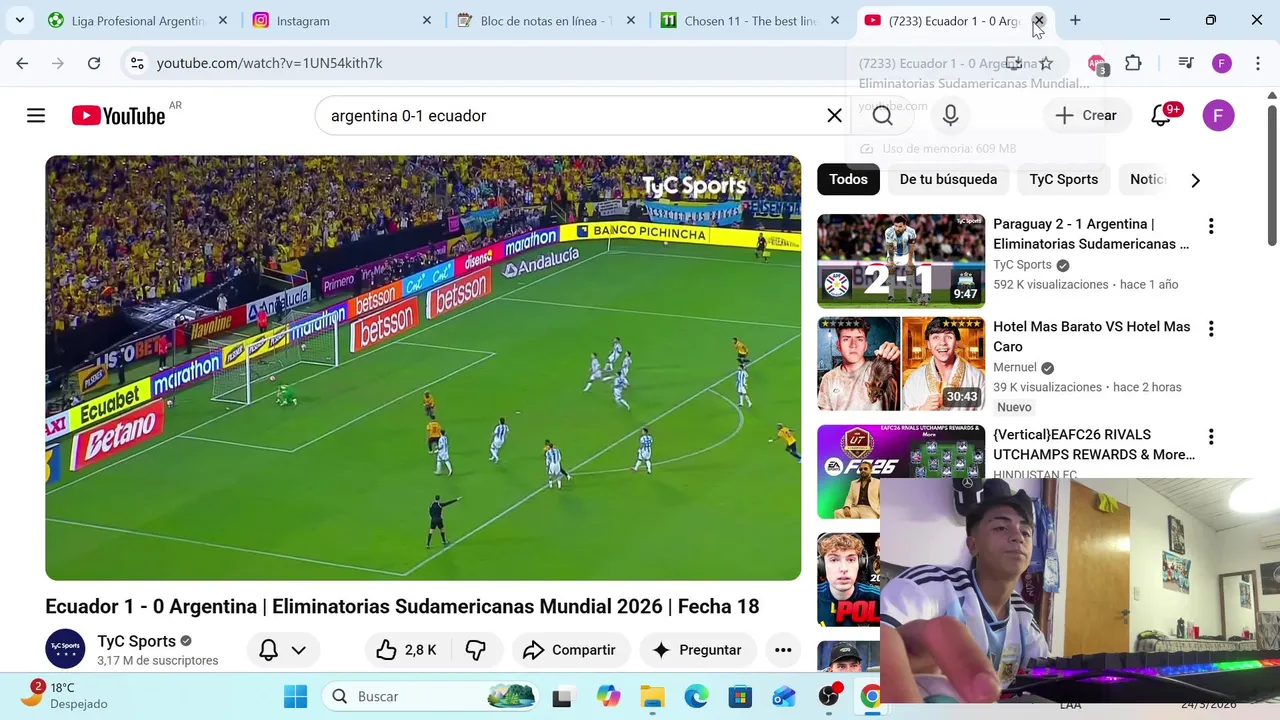The height and width of the screenshot is (720, 1280).
Task: Open Task View on the taskbar
Action: point(562,696)
